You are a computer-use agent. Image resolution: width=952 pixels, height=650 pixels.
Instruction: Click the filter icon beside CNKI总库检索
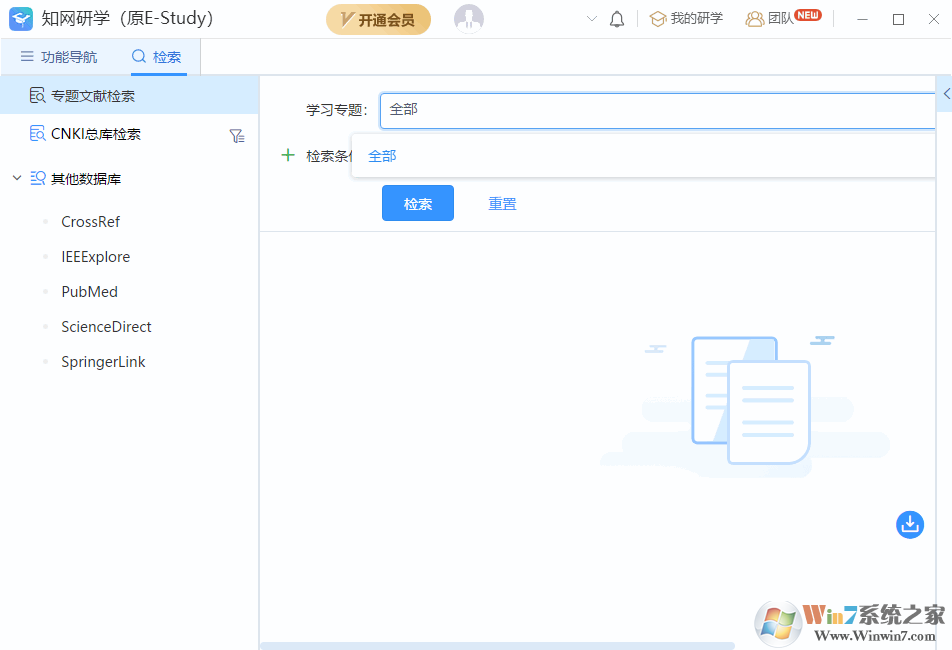tap(236, 136)
